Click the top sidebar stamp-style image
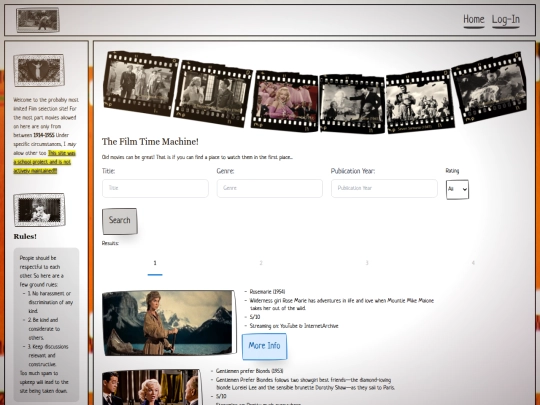 click(x=39, y=70)
